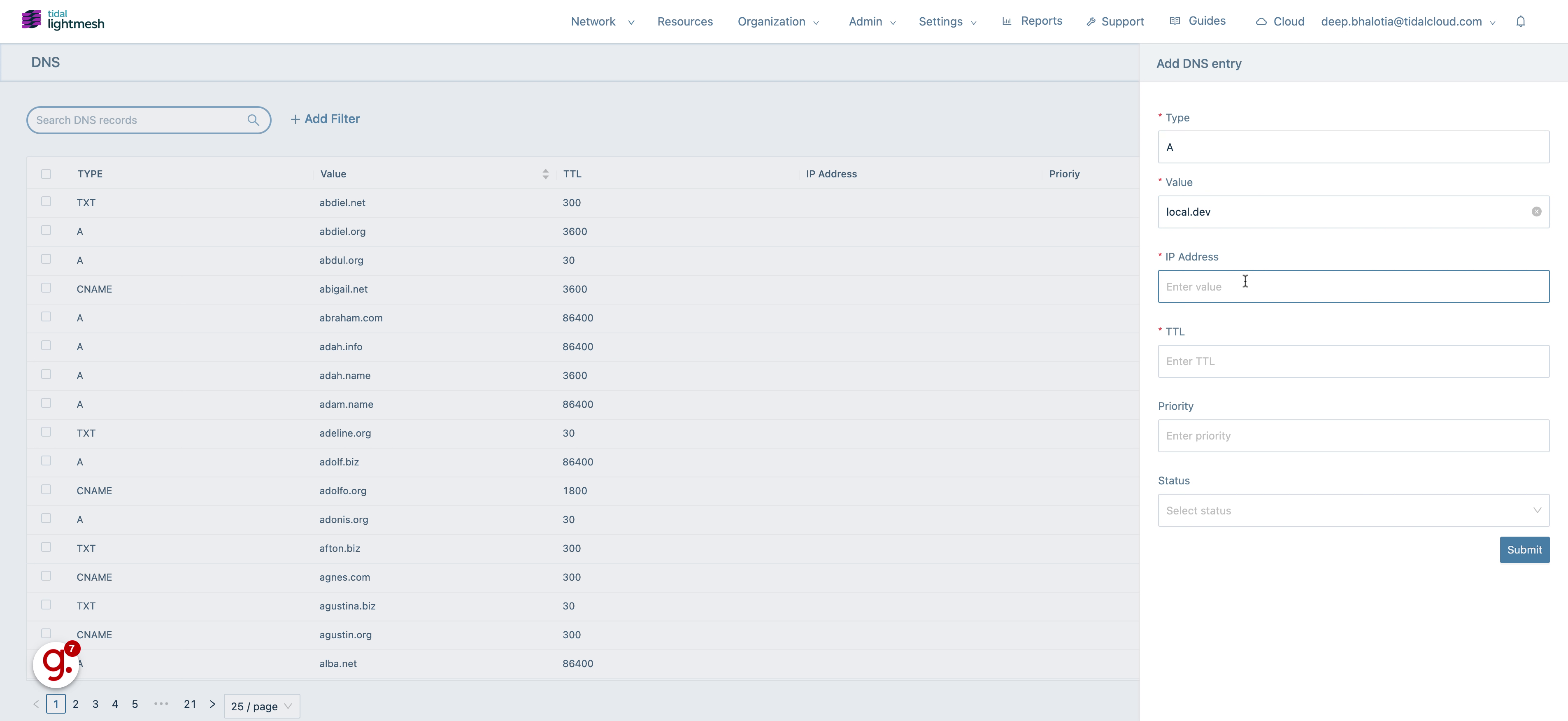
Task: Click the Submit button
Action: click(1525, 549)
